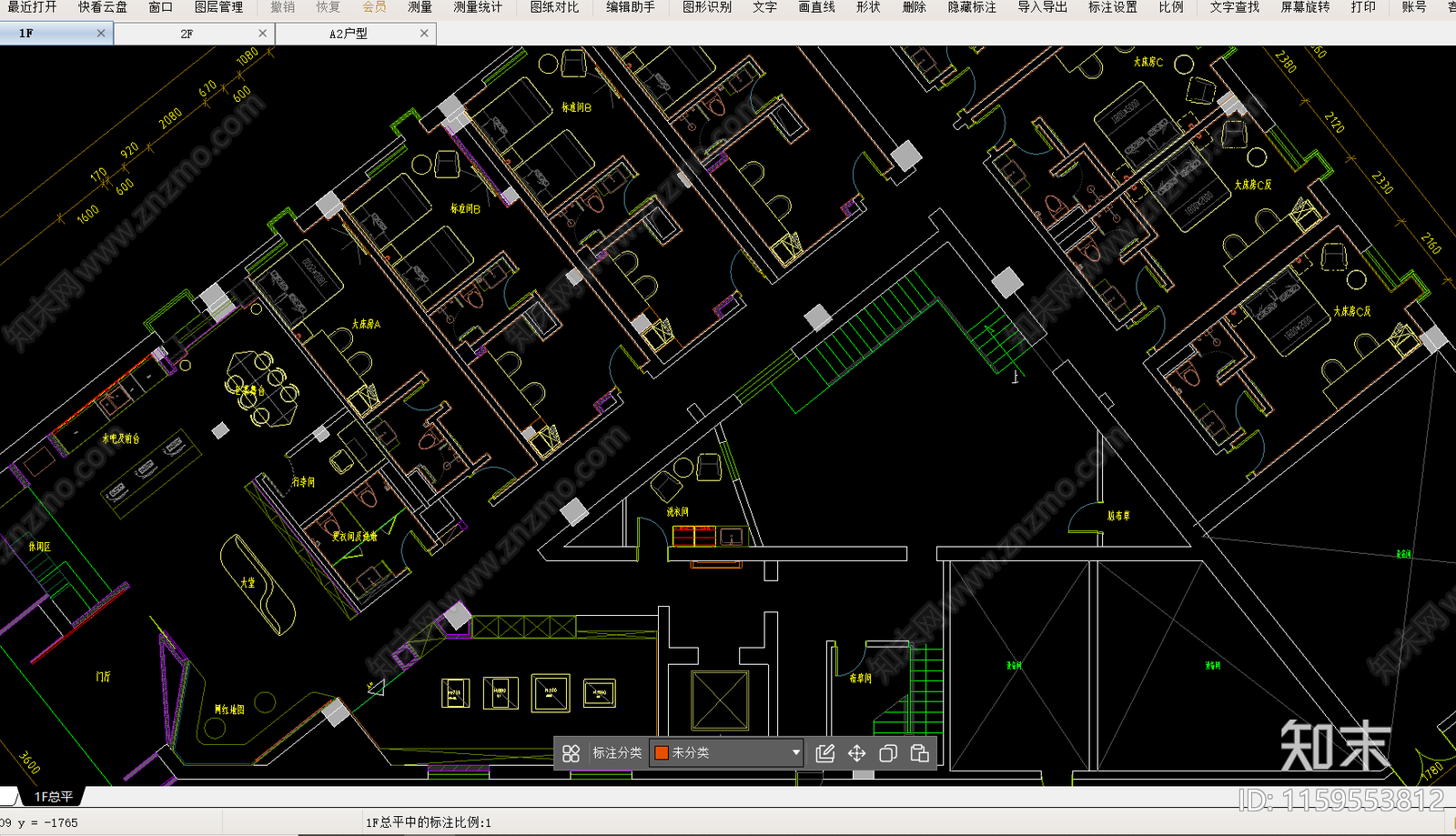Switch to the 2F drawing tab
Image resolution: width=1456 pixels, height=836 pixels.
click(x=187, y=34)
